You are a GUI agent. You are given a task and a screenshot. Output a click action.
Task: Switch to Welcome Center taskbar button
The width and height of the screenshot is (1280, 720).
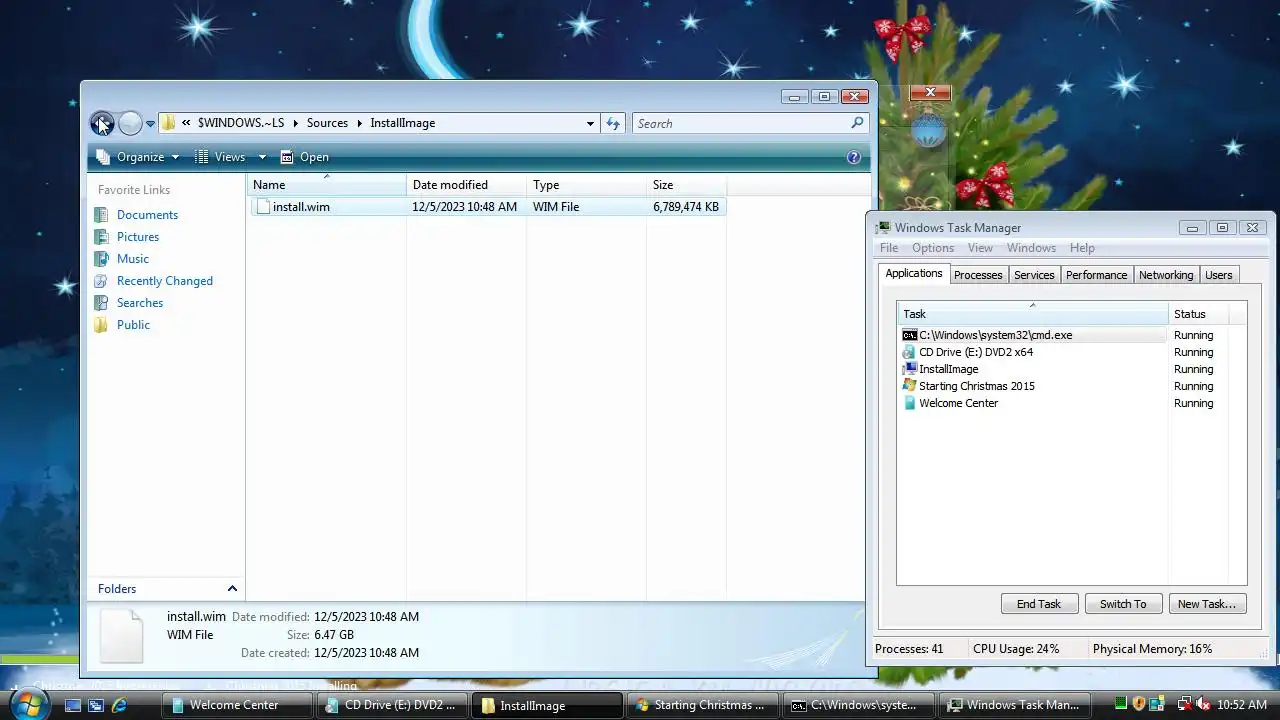point(238,705)
